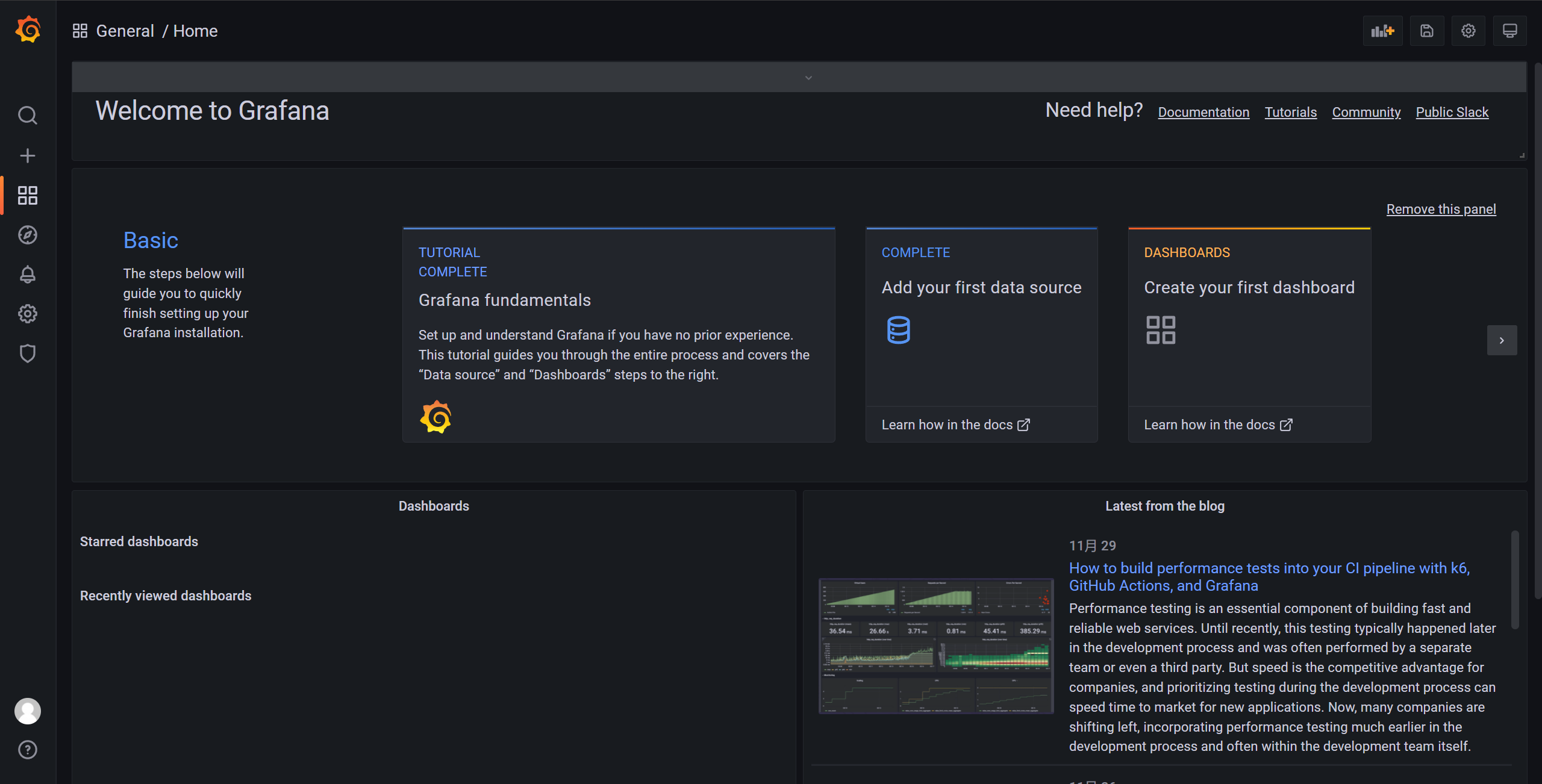Viewport: 1542px width, 784px height.
Task: Click the Add panel toolbar icon
Action: 1382,31
